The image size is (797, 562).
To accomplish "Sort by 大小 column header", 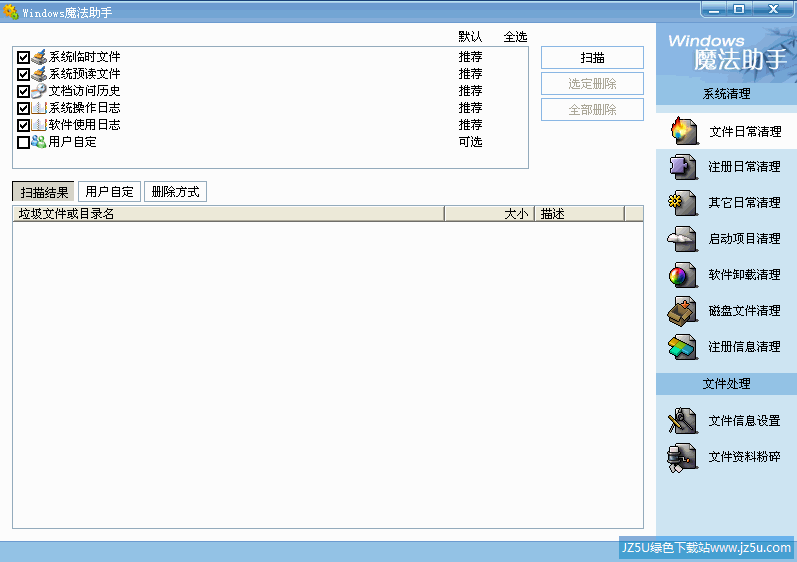I will pos(489,214).
